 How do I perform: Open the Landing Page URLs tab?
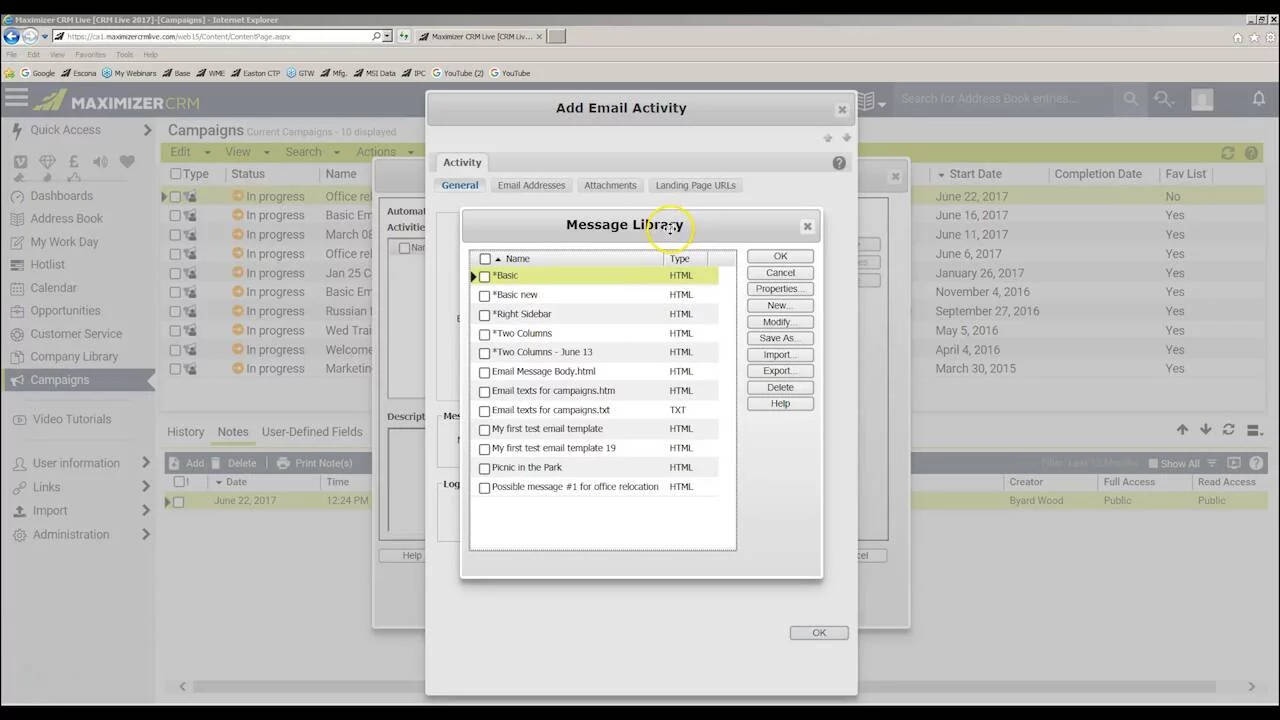coord(695,185)
